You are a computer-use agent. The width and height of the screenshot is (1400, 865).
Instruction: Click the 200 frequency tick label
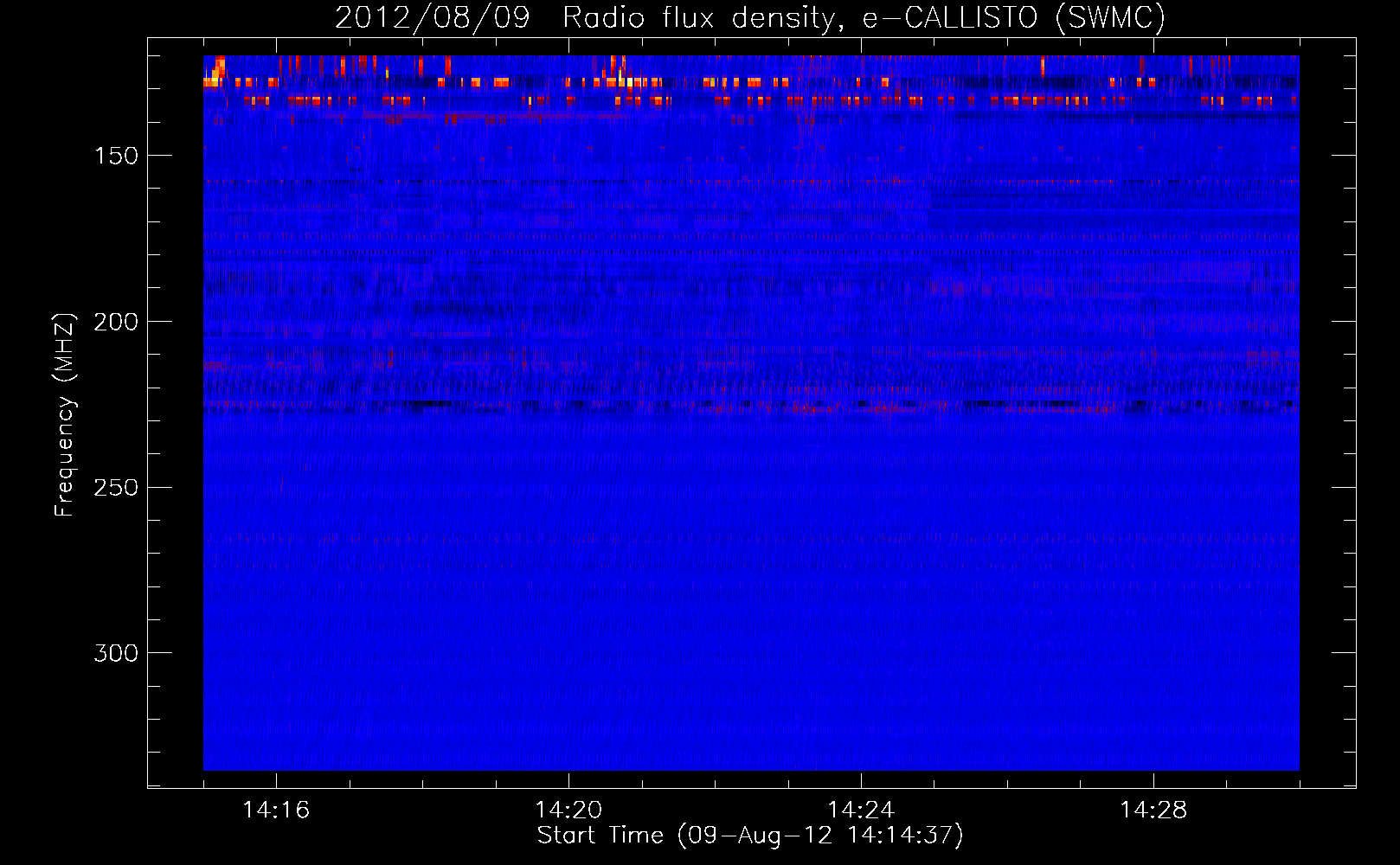tap(116, 322)
